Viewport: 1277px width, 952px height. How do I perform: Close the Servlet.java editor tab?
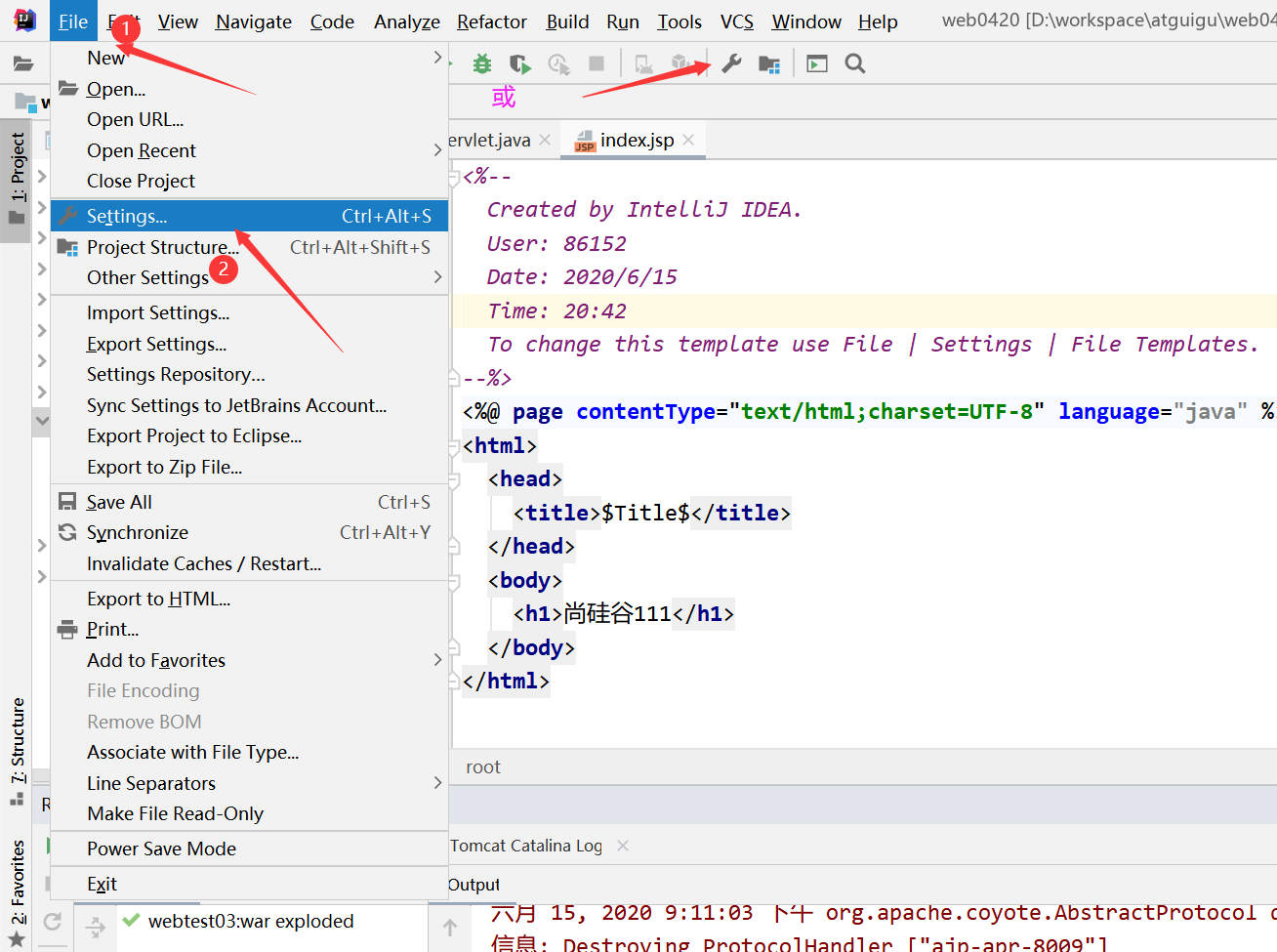tap(545, 140)
